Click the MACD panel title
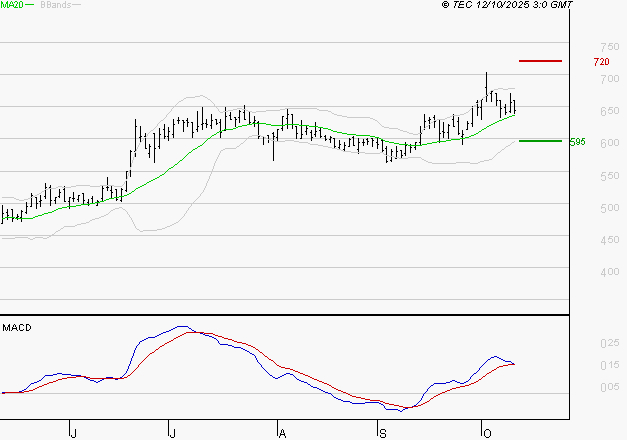627x440 pixels. pyautogui.click(x=15, y=327)
